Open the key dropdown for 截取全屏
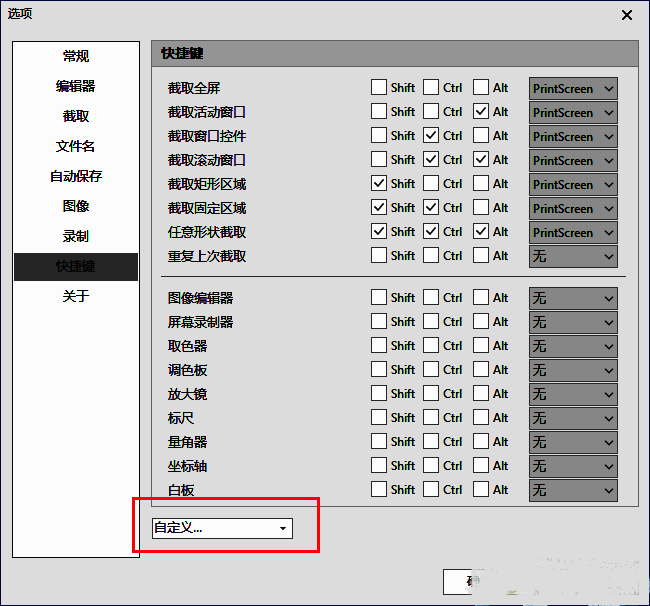 [573, 89]
